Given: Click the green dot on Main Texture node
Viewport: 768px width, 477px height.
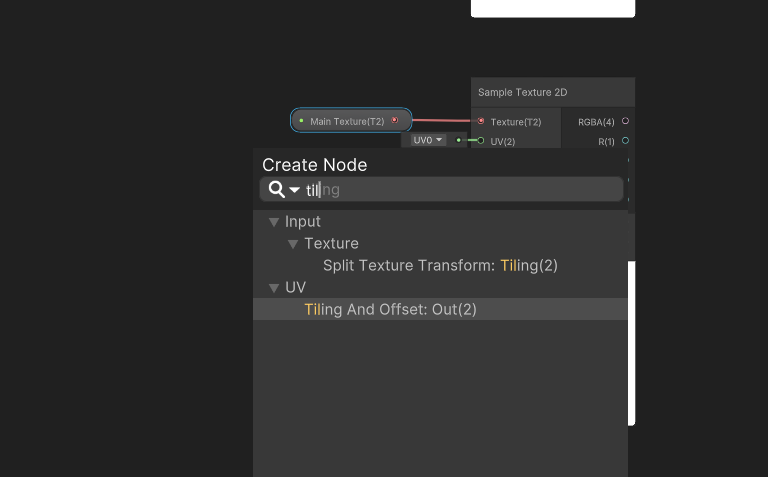Looking at the screenshot, I should 301,121.
